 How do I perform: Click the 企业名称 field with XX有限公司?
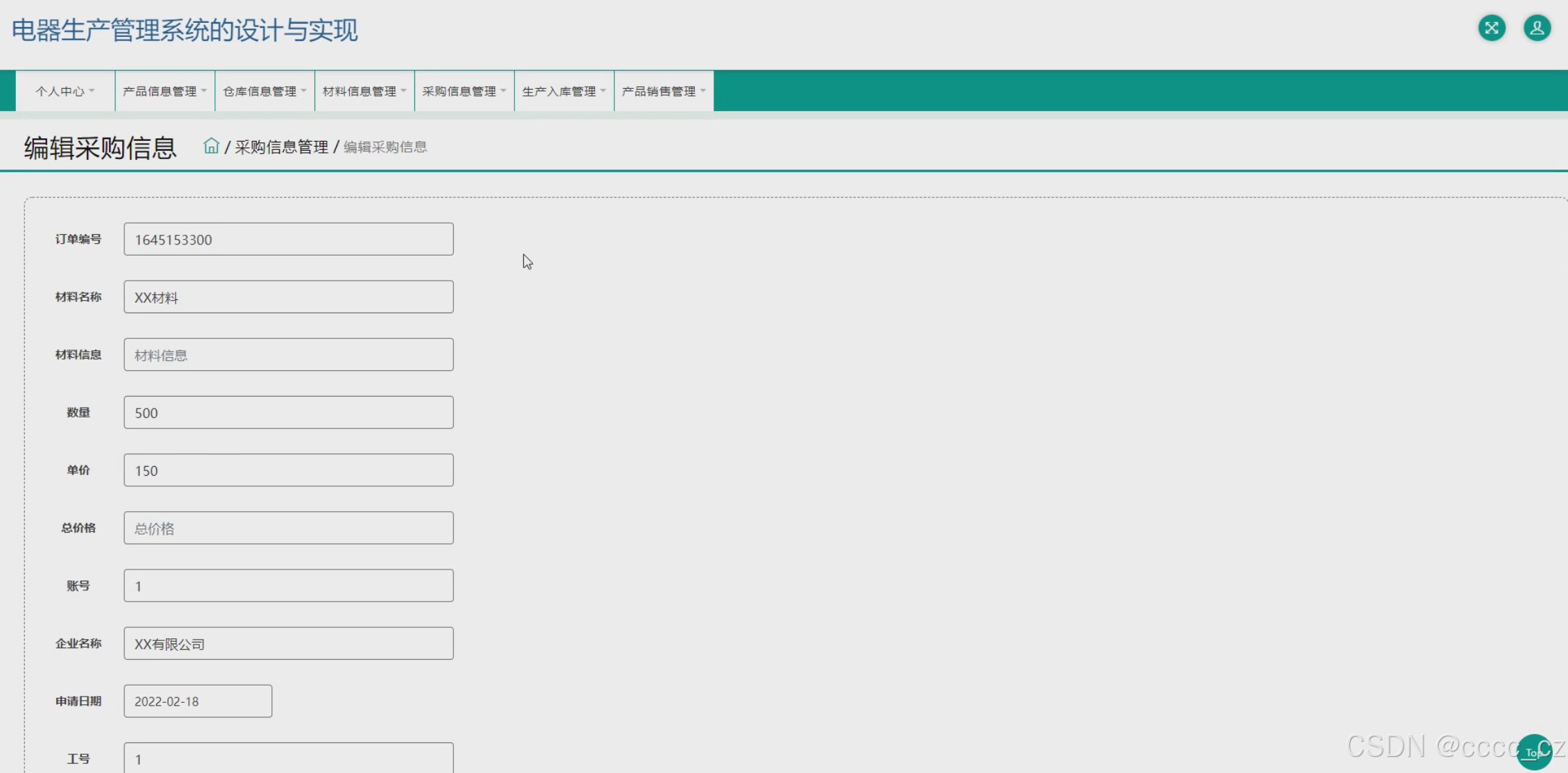pyautogui.click(x=288, y=644)
